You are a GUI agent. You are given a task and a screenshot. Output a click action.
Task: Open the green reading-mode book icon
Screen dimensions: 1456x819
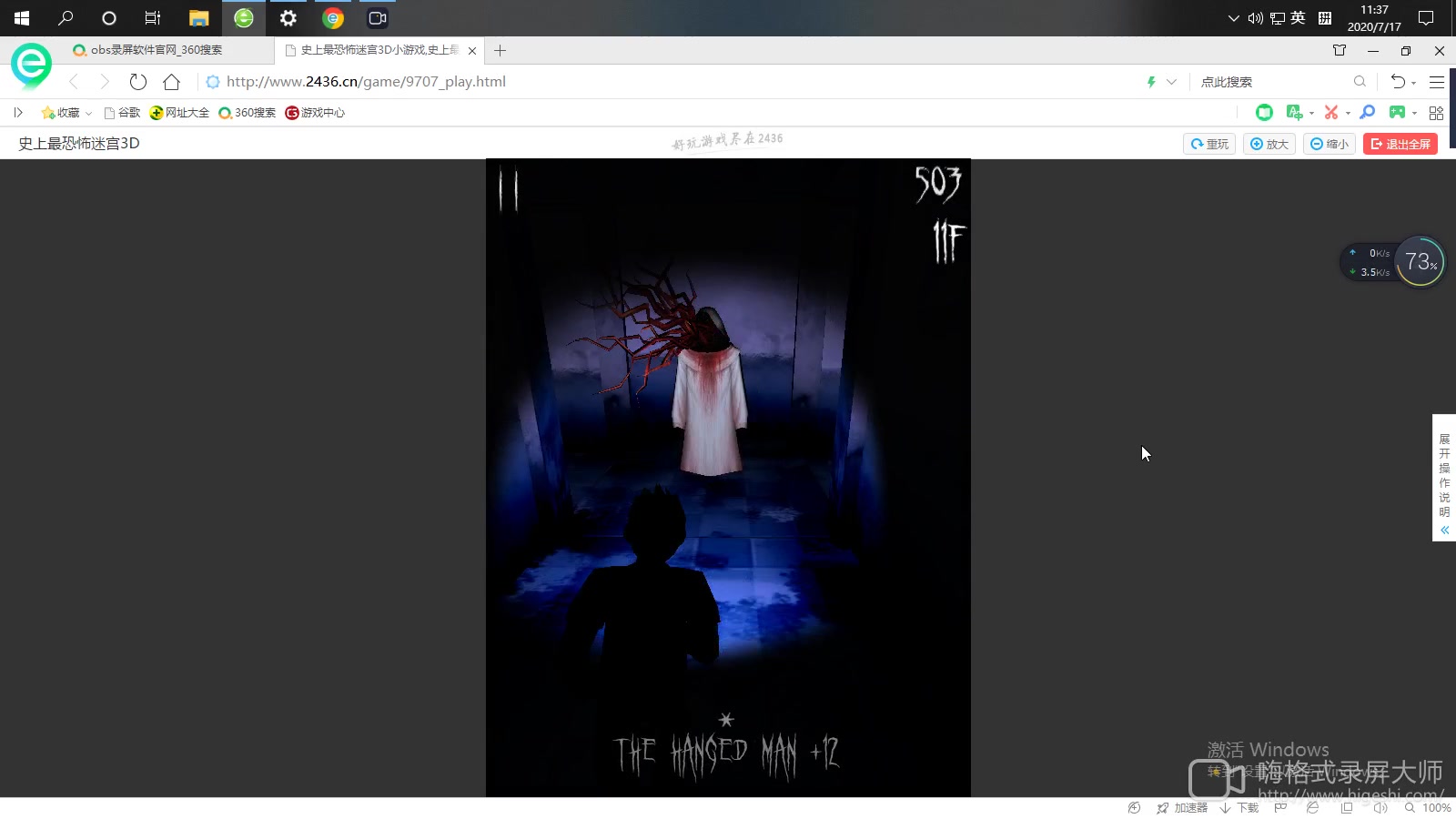click(1264, 112)
